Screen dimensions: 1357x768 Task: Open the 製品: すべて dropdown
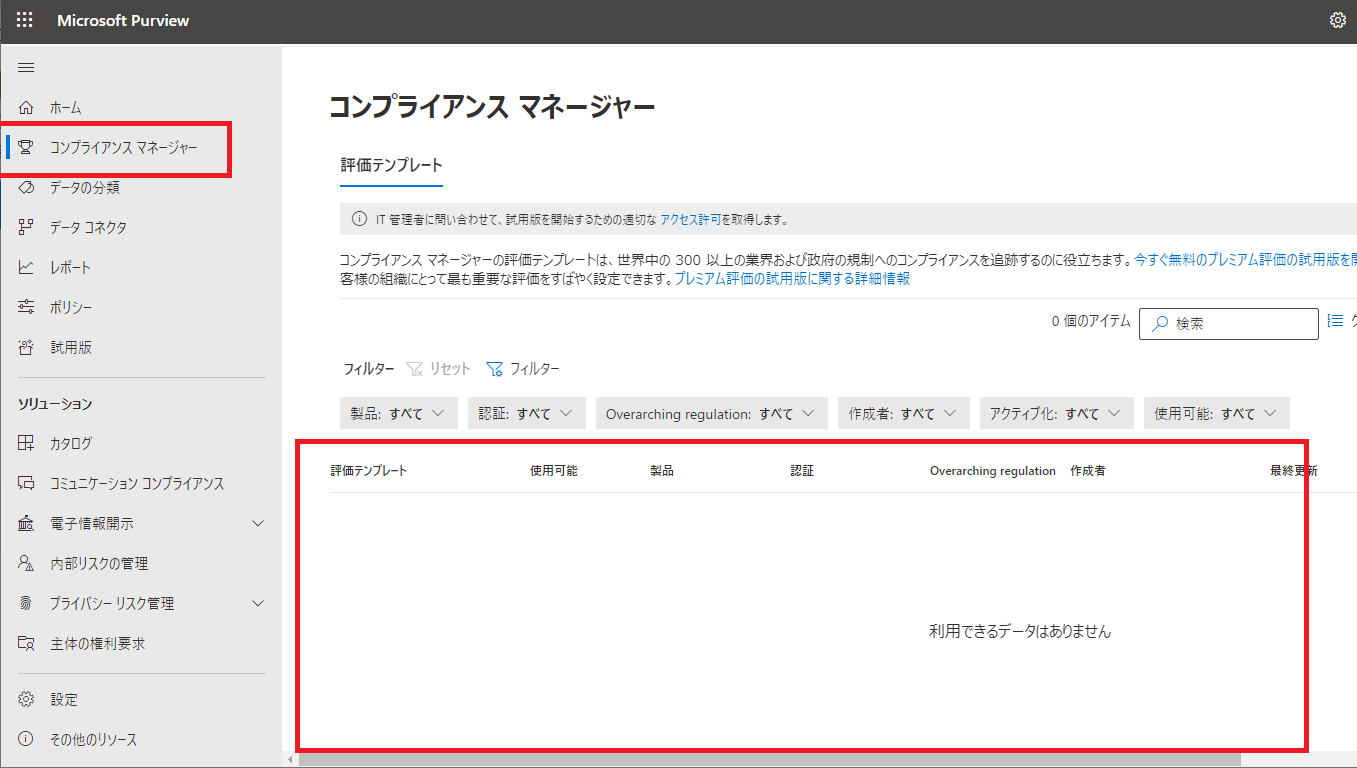(399, 413)
